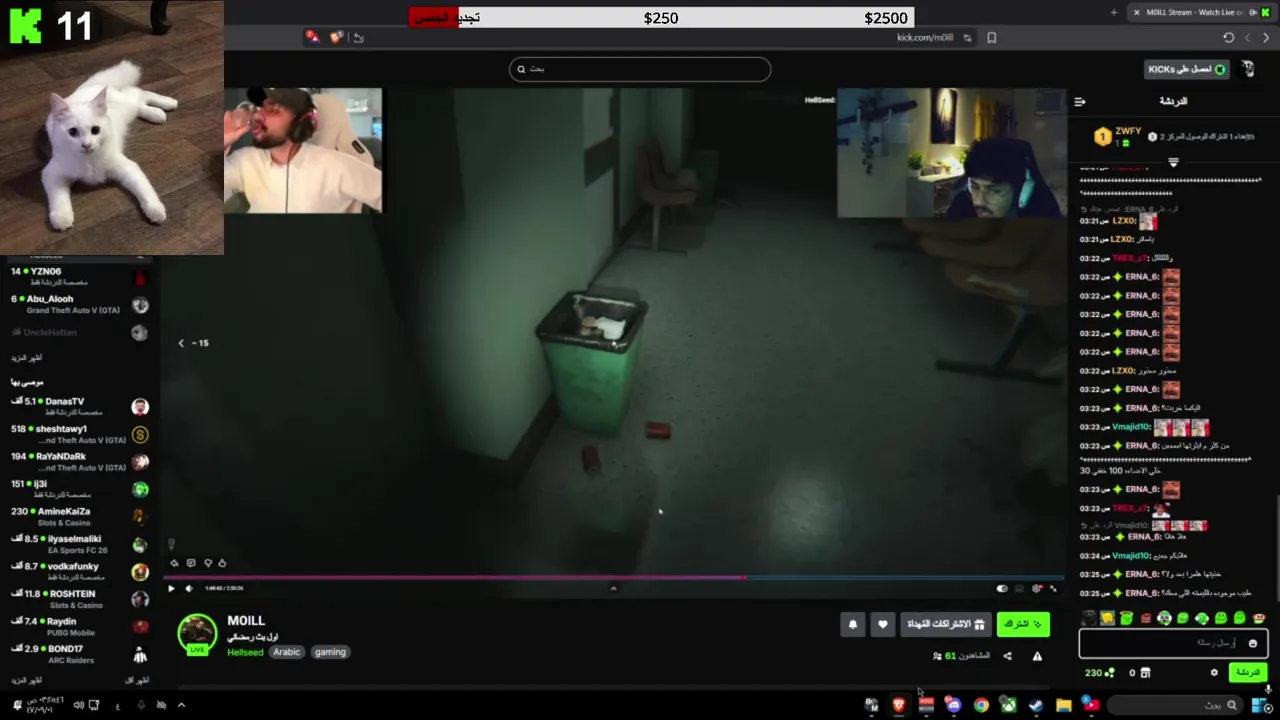
Task: Follow channel with heart button
Action: (882, 624)
